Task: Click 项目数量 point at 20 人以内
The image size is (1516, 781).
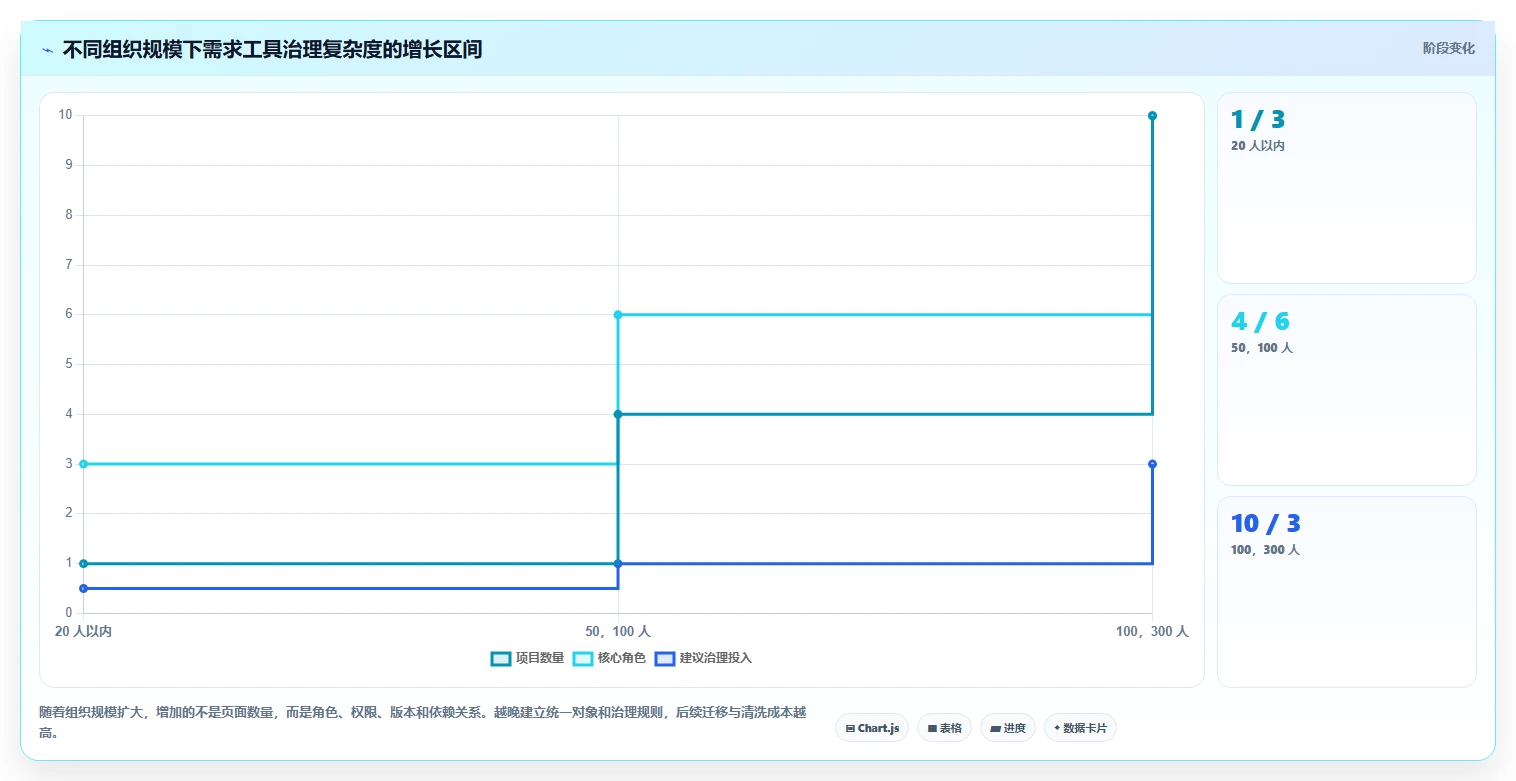Action: [x=84, y=563]
